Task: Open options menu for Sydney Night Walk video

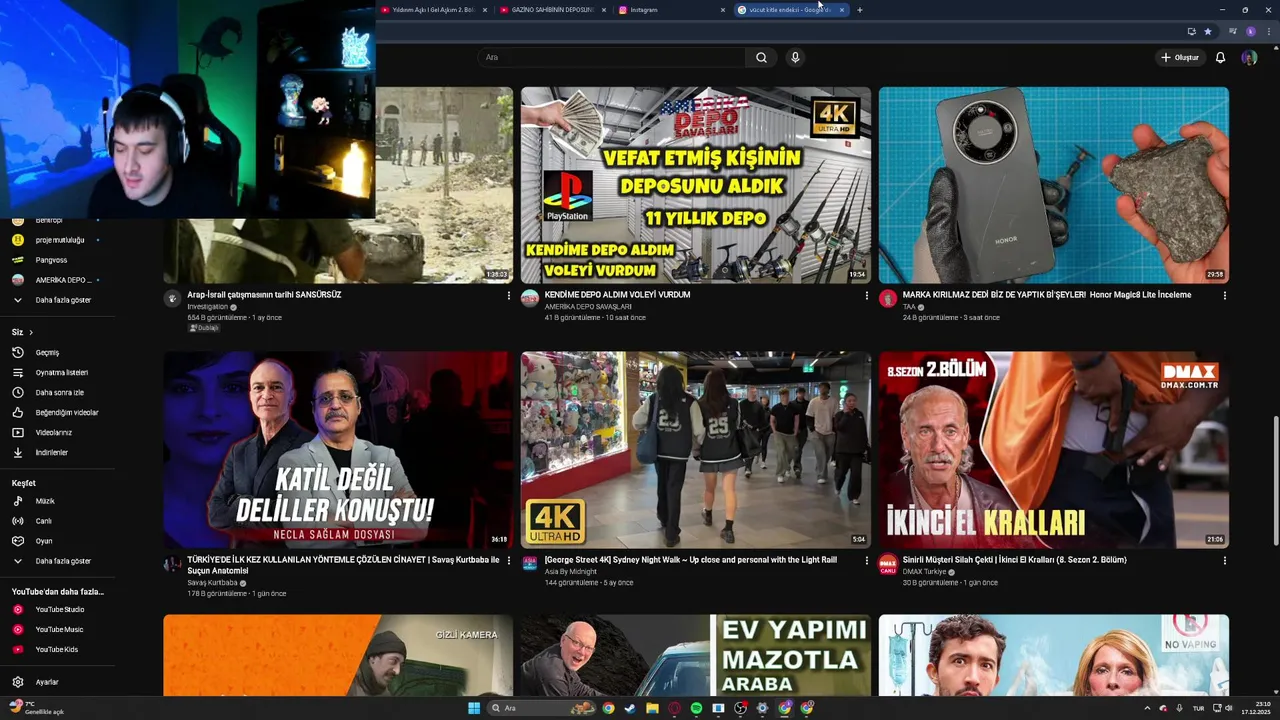Action: point(866,561)
